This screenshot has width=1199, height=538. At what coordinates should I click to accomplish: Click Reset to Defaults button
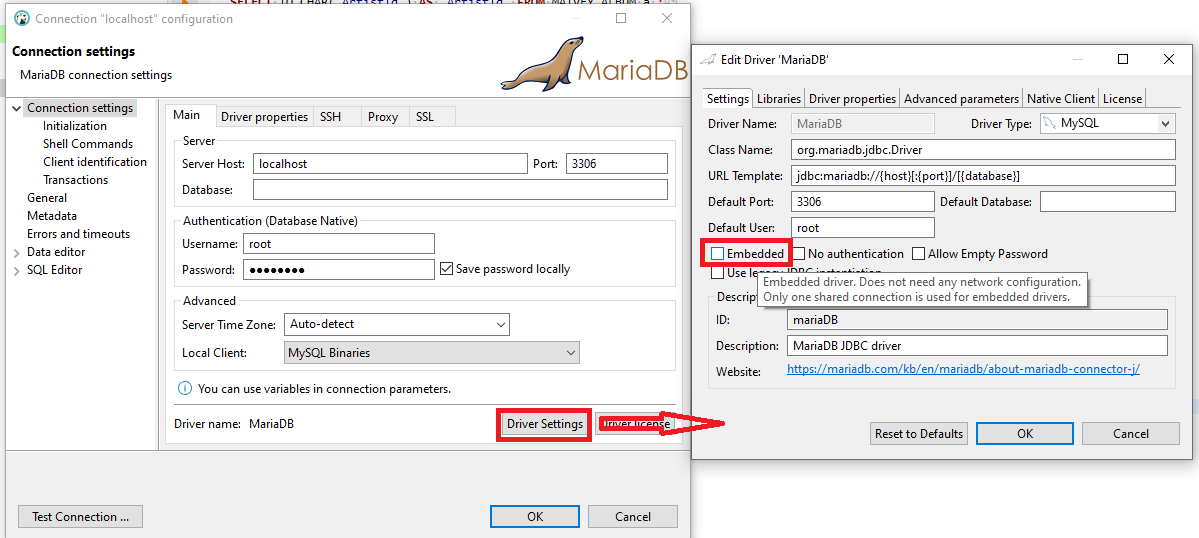click(918, 433)
